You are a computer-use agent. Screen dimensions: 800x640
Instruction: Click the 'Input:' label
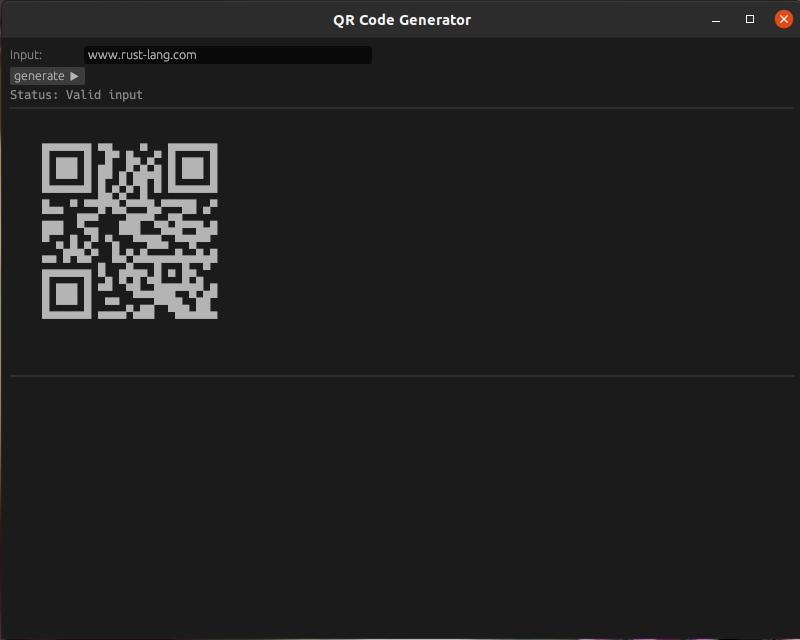[26, 55]
